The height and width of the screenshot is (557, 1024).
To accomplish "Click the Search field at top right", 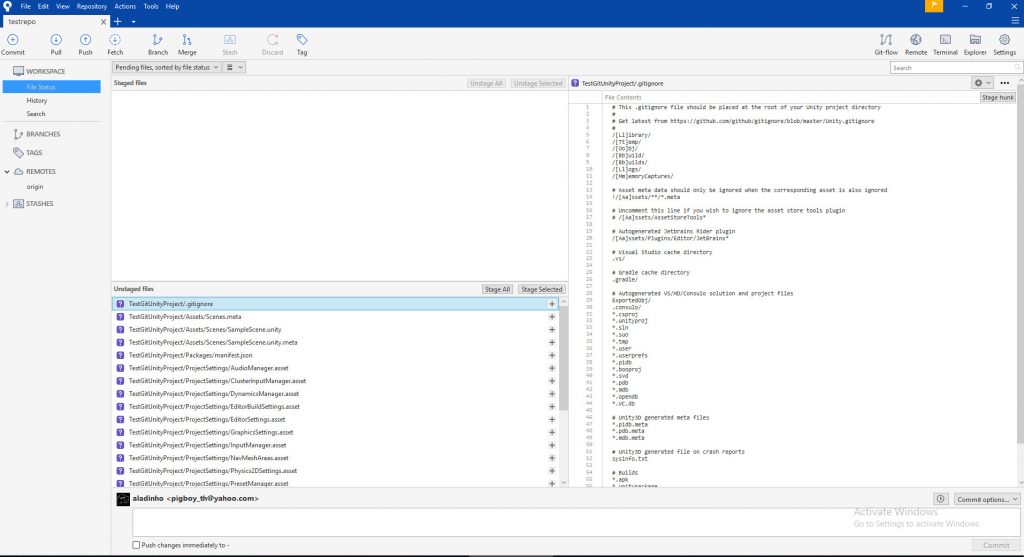I will [x=955, y=68].
